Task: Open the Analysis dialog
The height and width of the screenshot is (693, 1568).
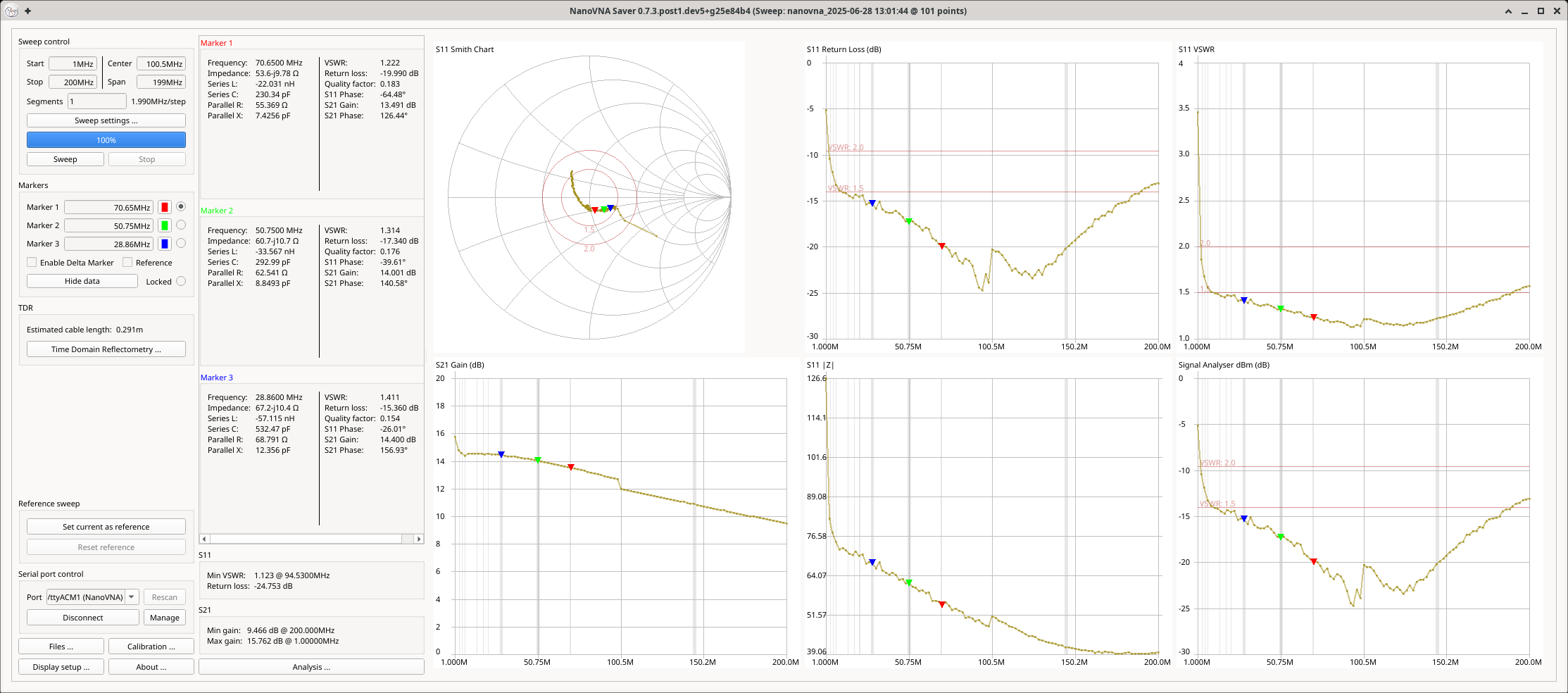Action: pos(311,667)
